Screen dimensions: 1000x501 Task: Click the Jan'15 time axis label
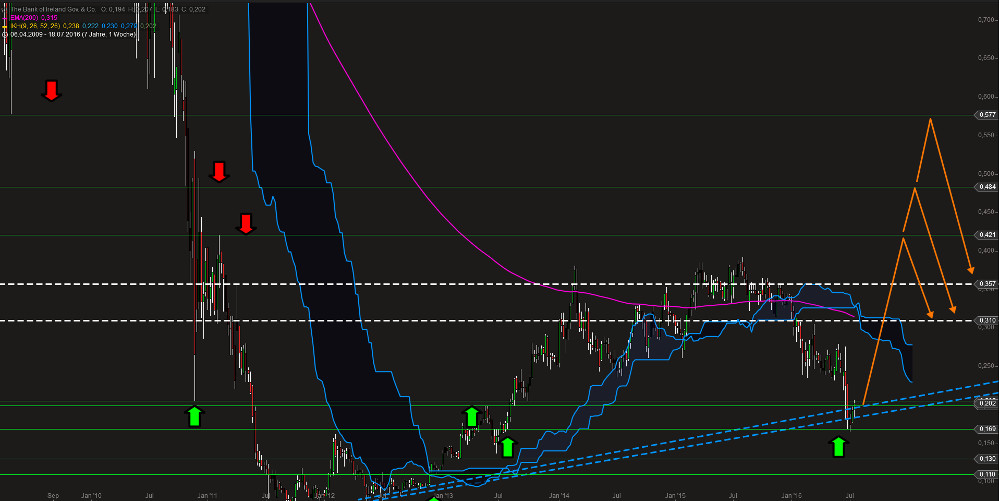[x=675, y=495]
